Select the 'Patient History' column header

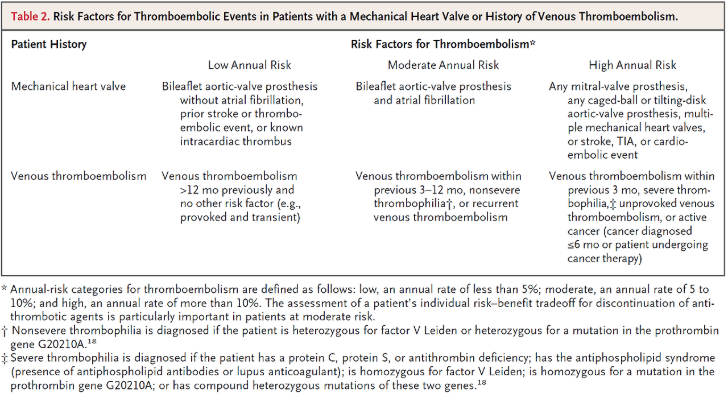49,44
